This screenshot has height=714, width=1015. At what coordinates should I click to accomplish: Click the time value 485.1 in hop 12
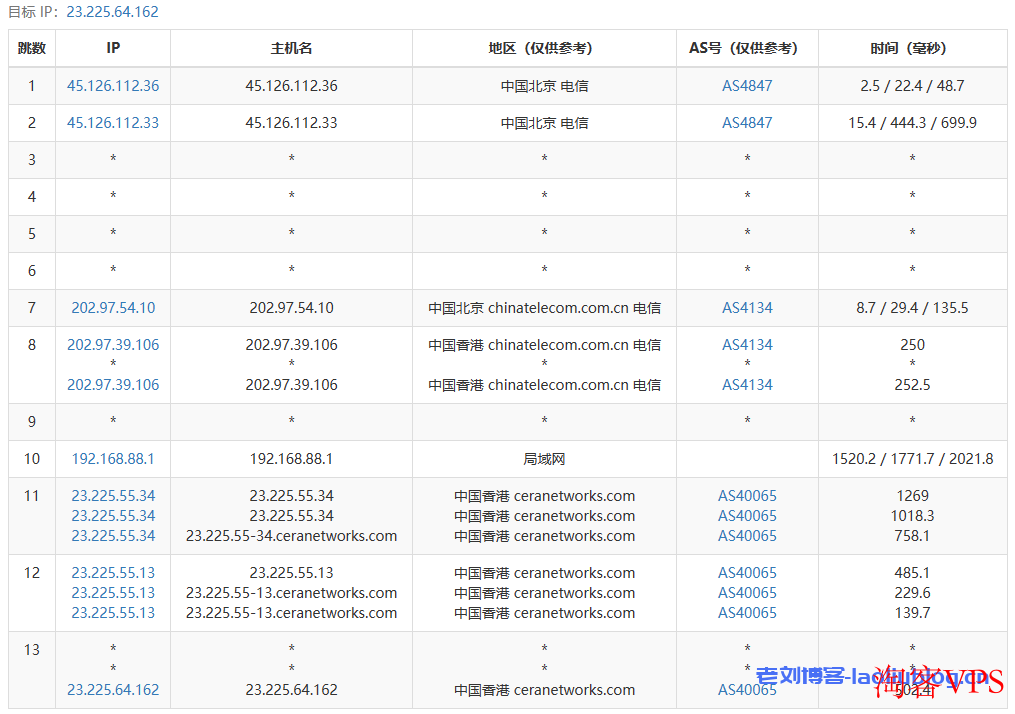(912, 573)
